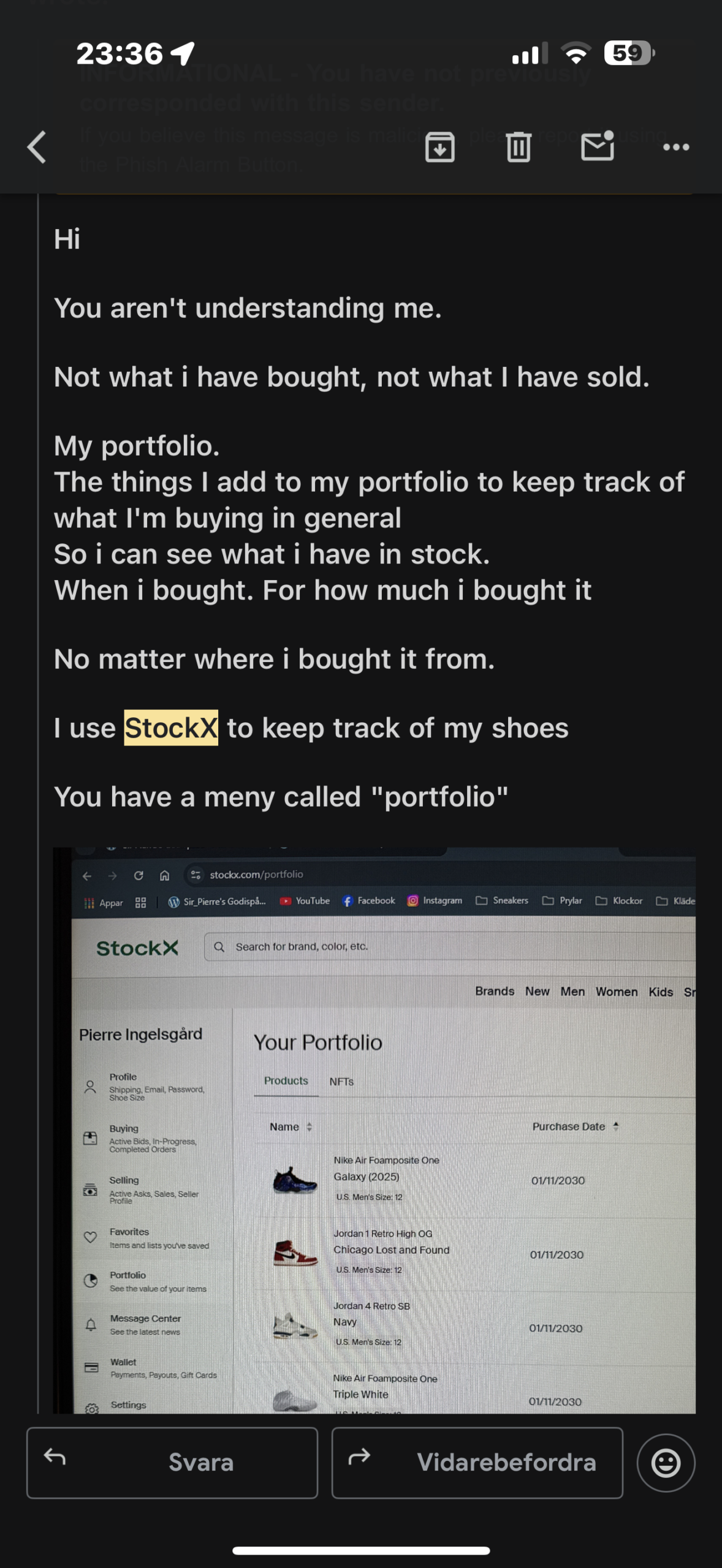Tap the back arrow icon
The image size is (722, 1568).
[x=37, y=148]
